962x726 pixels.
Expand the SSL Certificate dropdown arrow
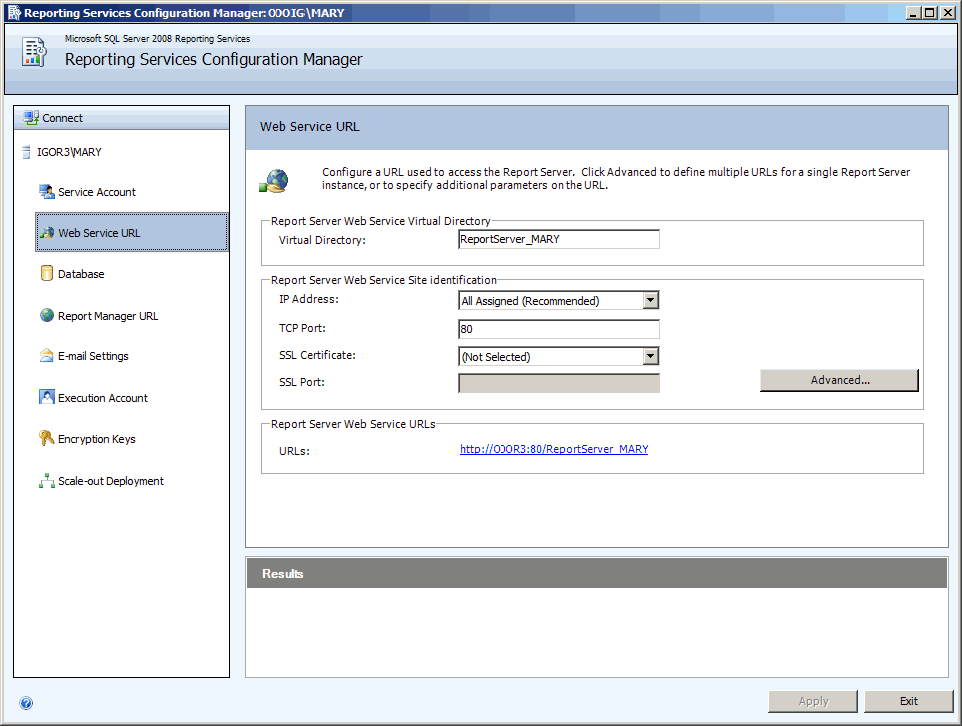pyautogui.click(x=651, y=356)
